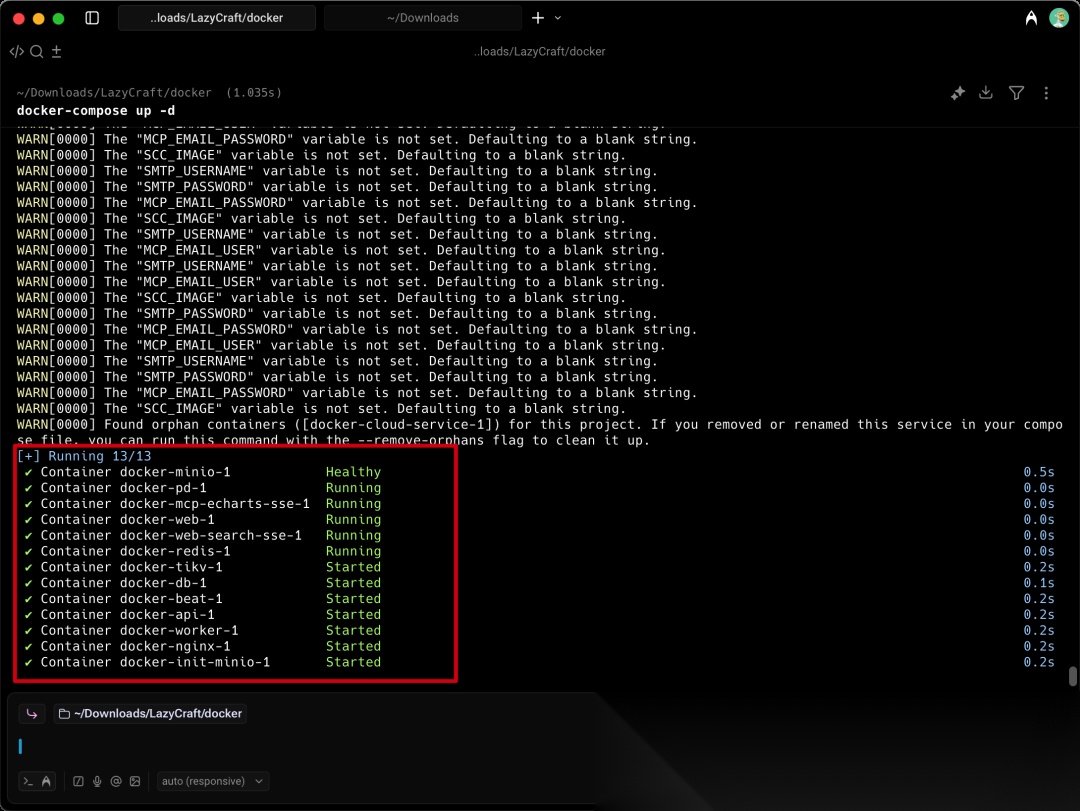Click the Healthy status text
The height and width of the screenshot is (811, 1080).
353,472
